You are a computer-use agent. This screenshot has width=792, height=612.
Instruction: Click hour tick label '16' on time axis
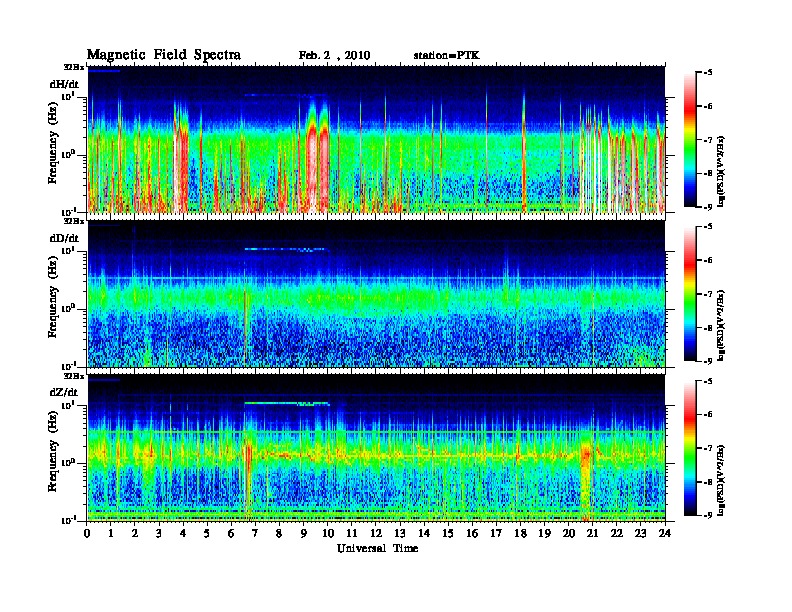tap(472, 533)
